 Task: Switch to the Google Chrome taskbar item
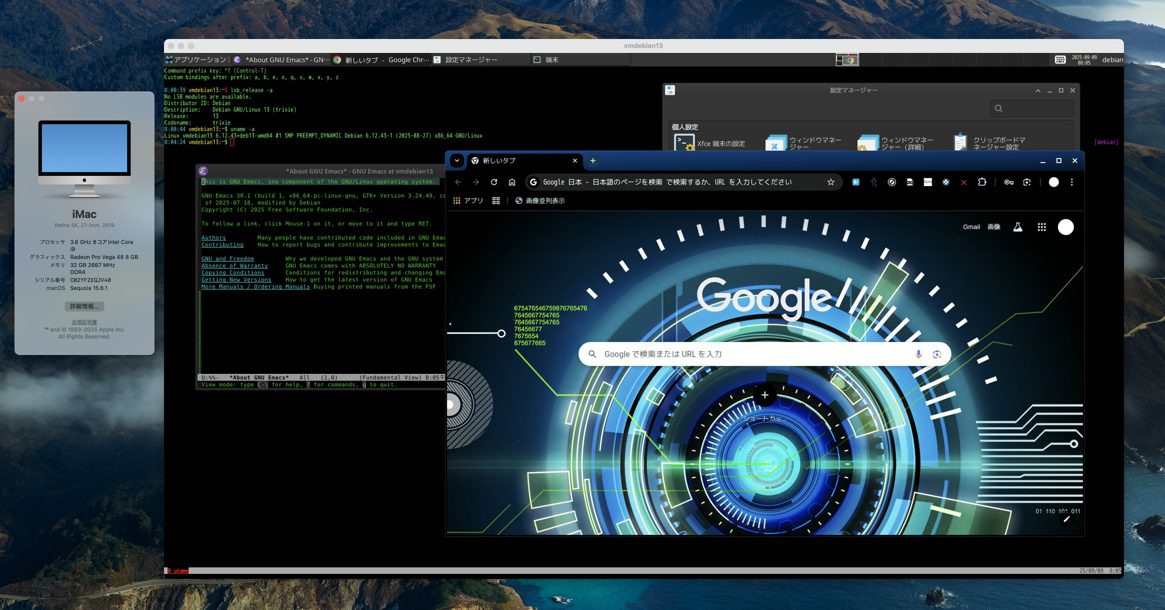tap(381, 59)
